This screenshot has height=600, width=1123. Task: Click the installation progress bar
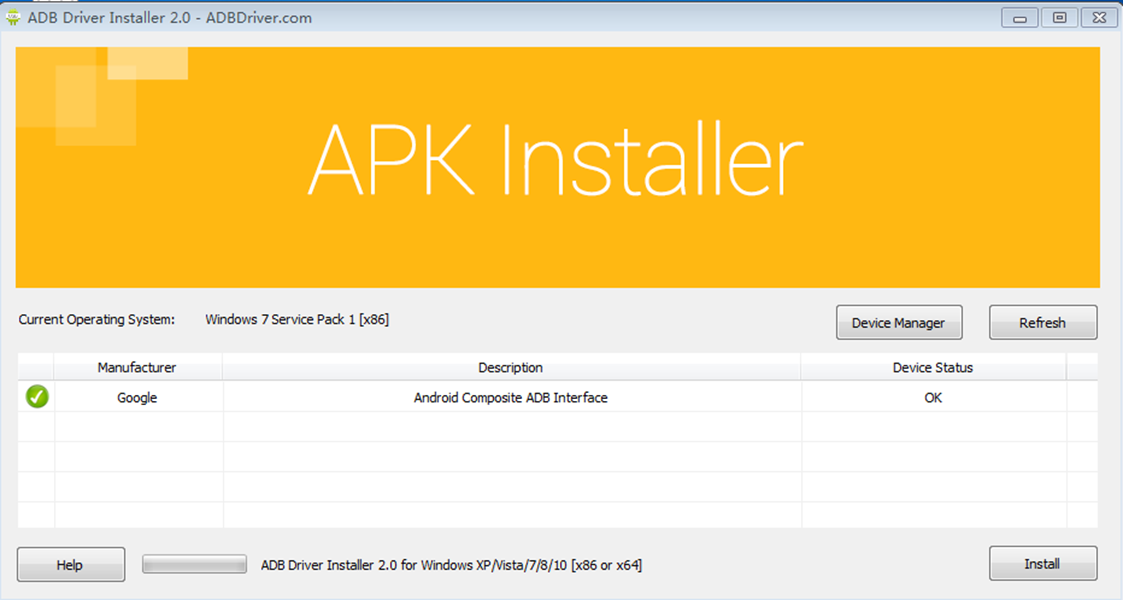pyautogui.click(x=194, y=564)
